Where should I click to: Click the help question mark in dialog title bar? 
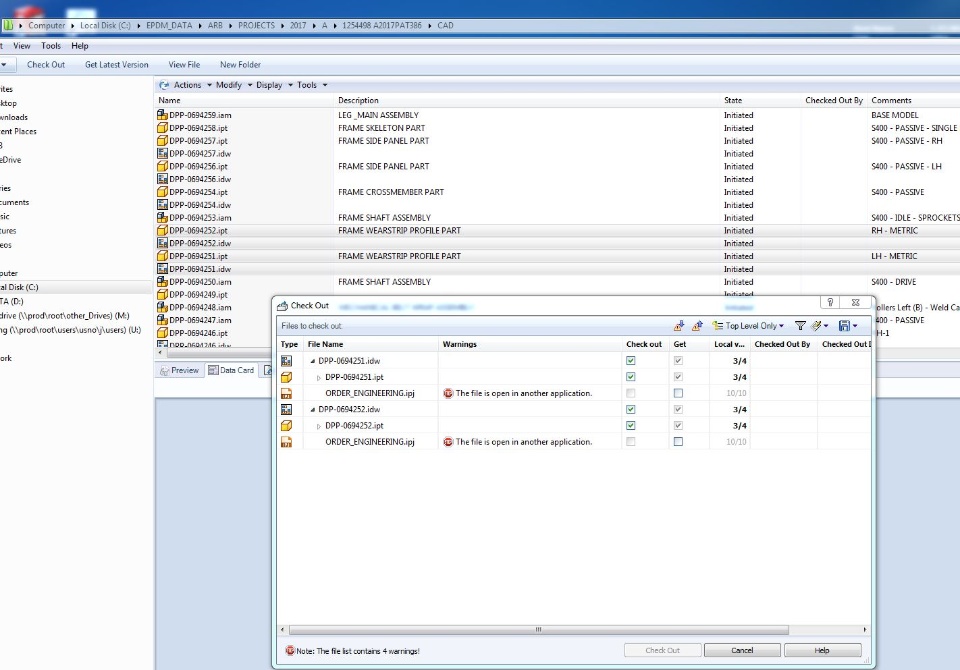tap(830, 303)
